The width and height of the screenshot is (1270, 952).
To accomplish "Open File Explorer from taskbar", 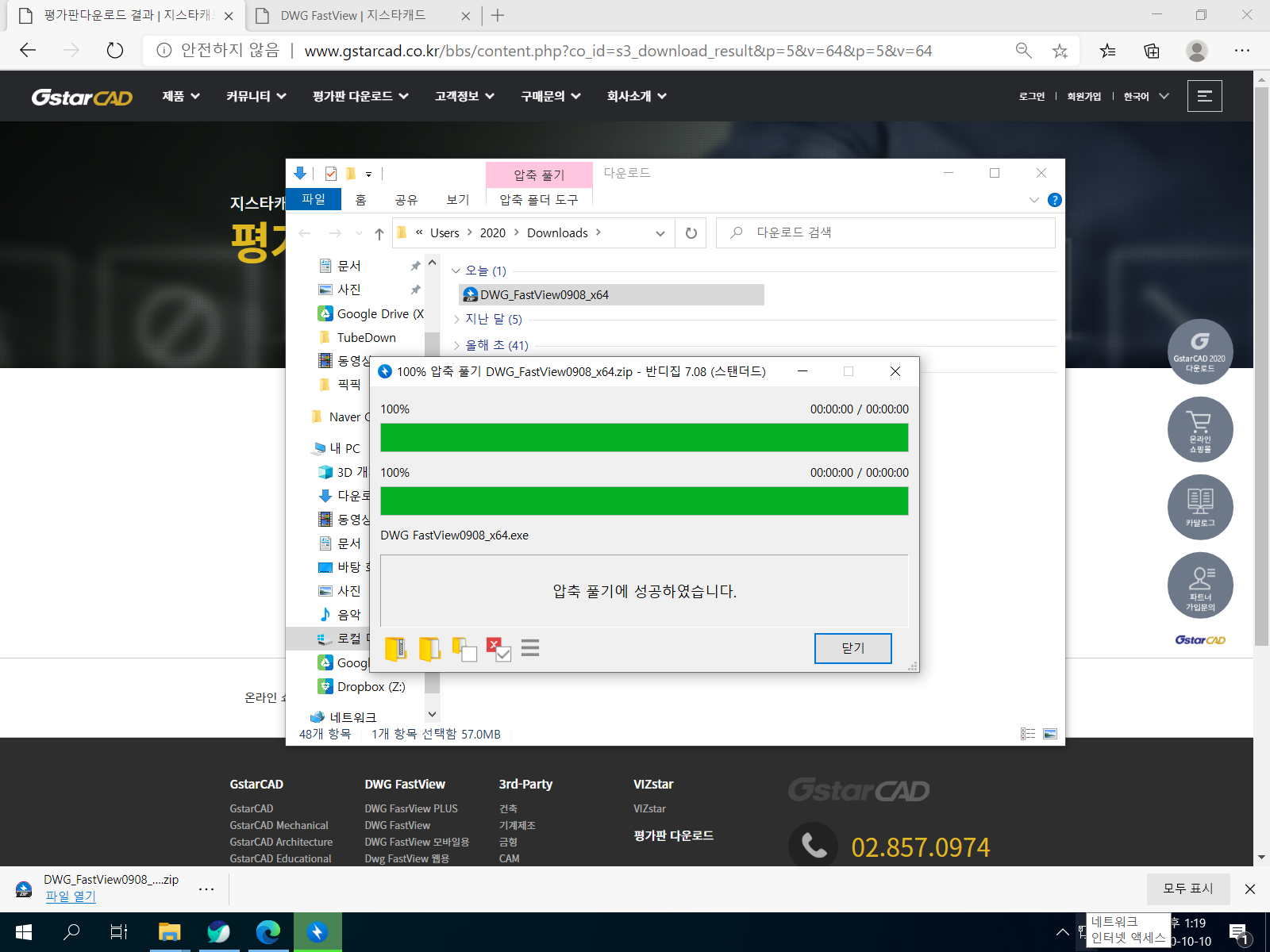I will tap(169, 932).
